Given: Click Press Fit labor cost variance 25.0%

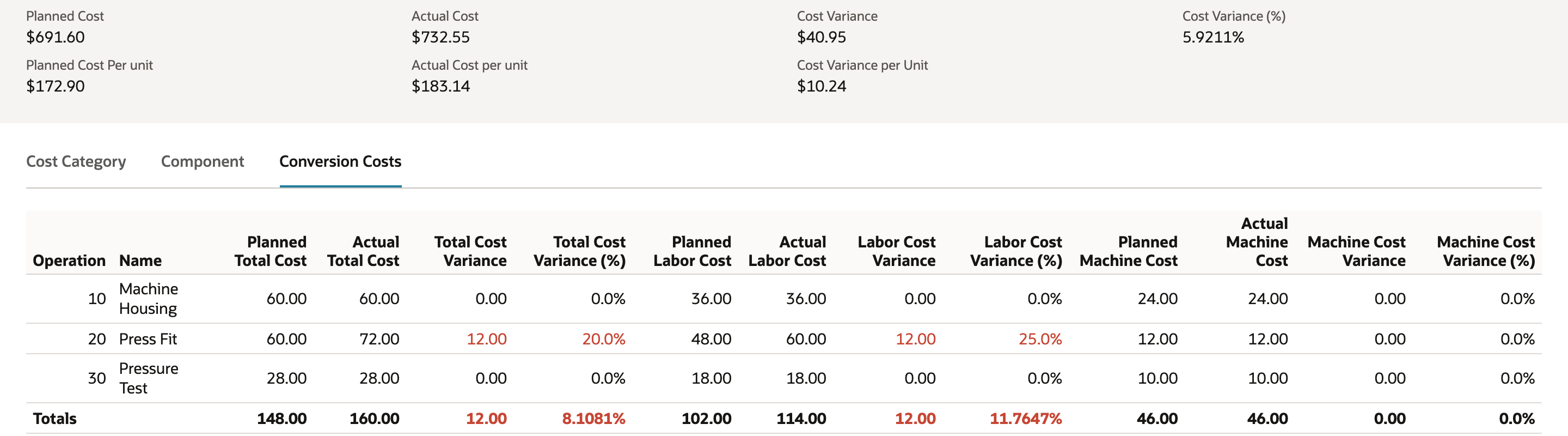Looking at the screenshot, I should (1040, 338).
